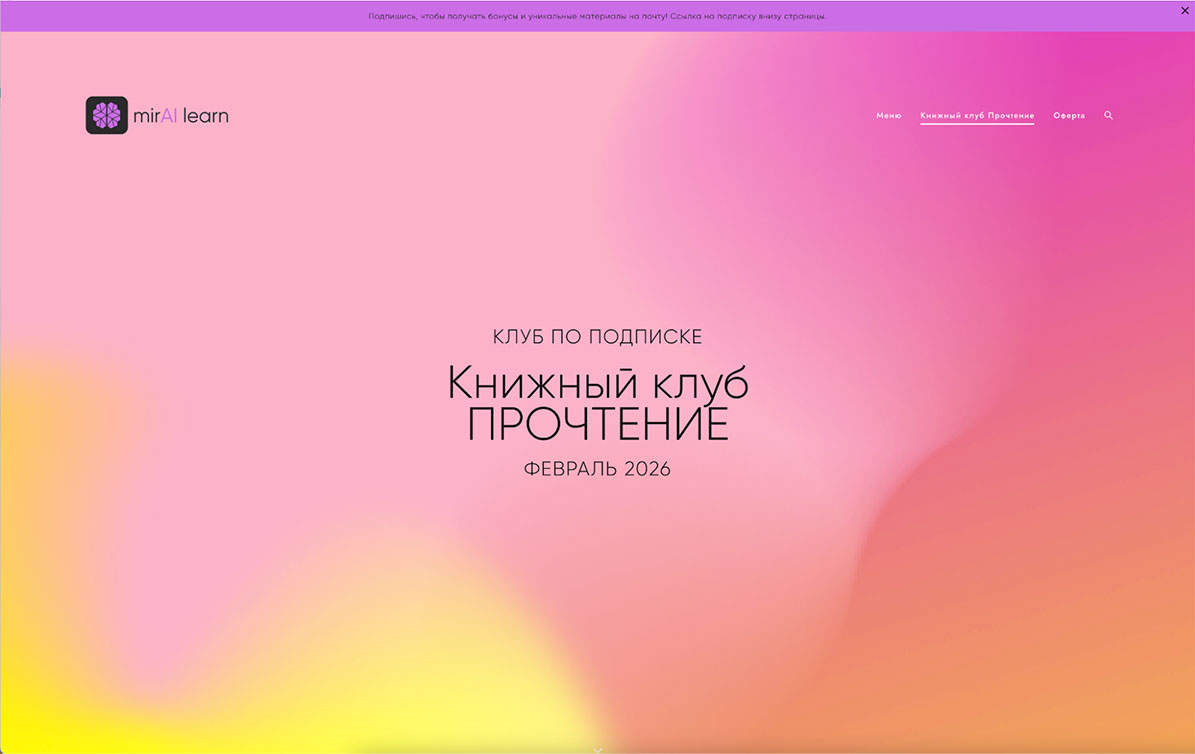Screen dimensions: 1195x754
Task: Click the word 'ПОДПИСКЕ' in the subtitle
Action: 647,337
